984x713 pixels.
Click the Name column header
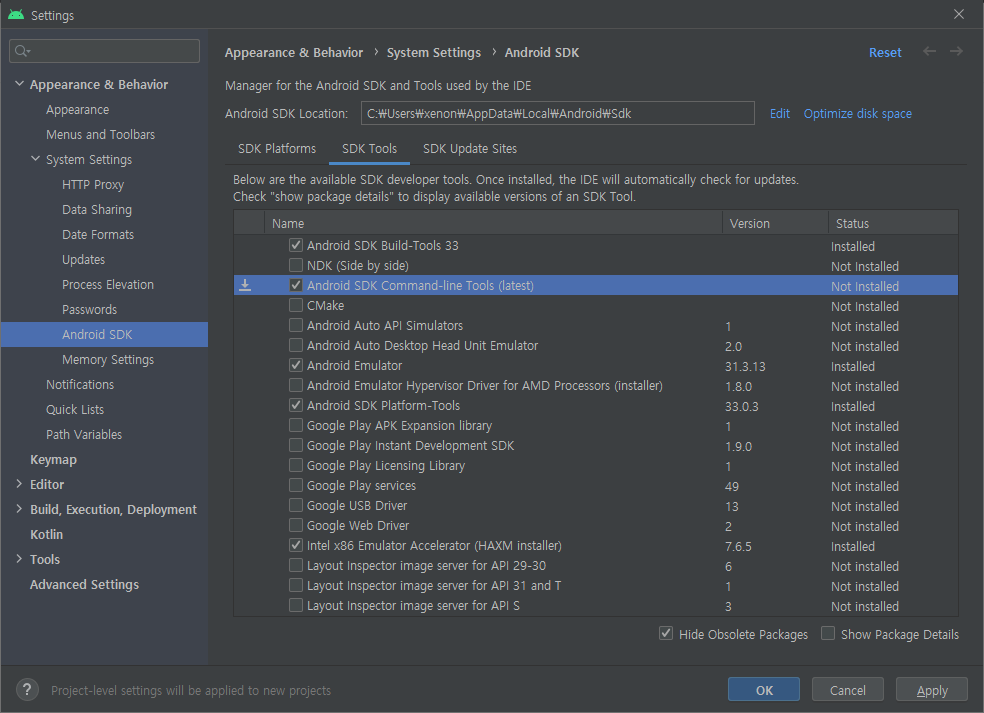click(494, 223)
